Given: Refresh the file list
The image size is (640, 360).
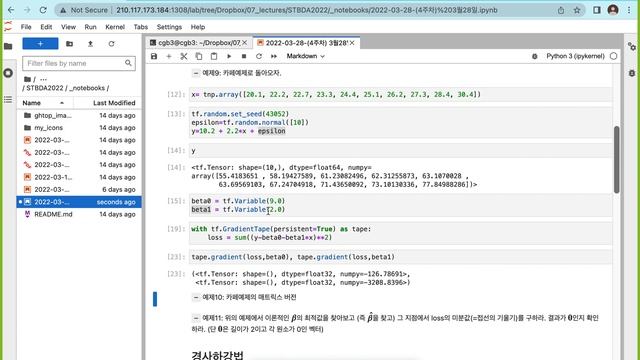Looking at the screenshot, I should [x=111, y=44].
